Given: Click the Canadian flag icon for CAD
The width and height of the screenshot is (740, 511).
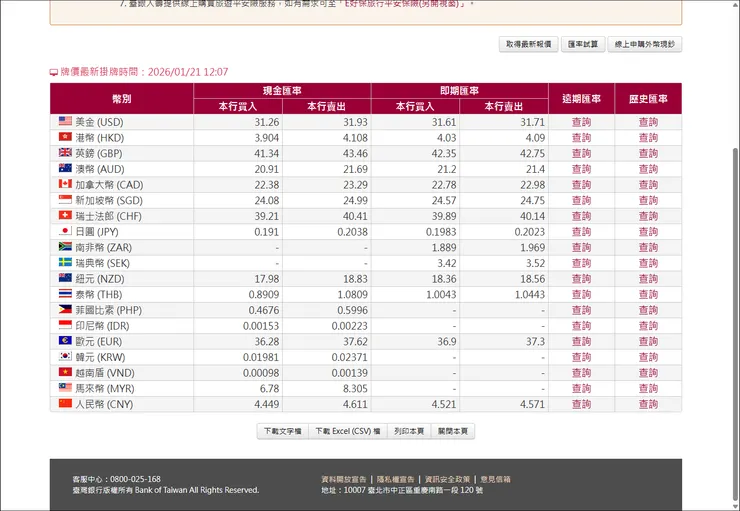Looking at the screenshot, I should click(x=65, y=184).
